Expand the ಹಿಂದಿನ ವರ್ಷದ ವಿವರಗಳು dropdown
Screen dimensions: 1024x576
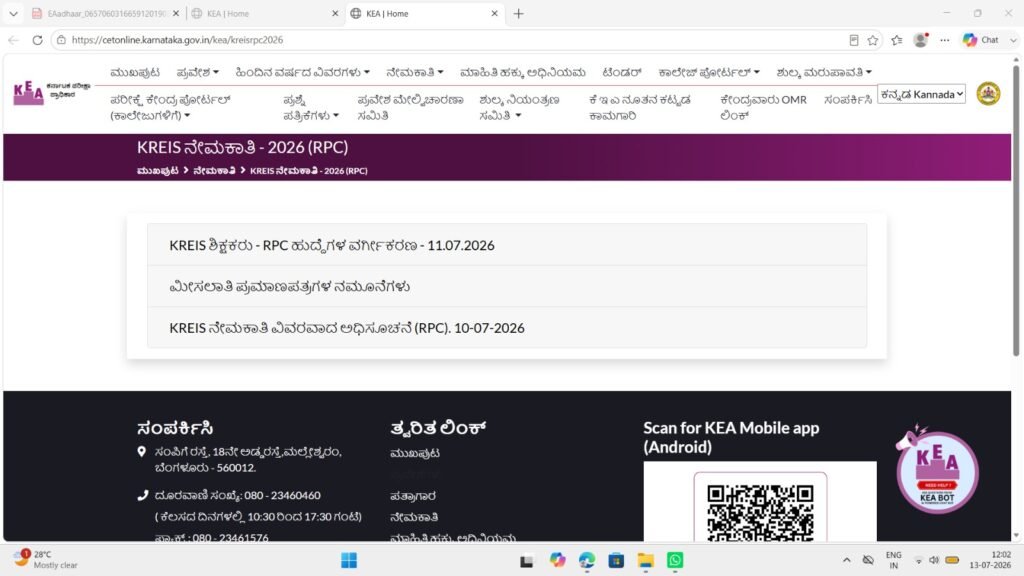(x=302, y=72)
